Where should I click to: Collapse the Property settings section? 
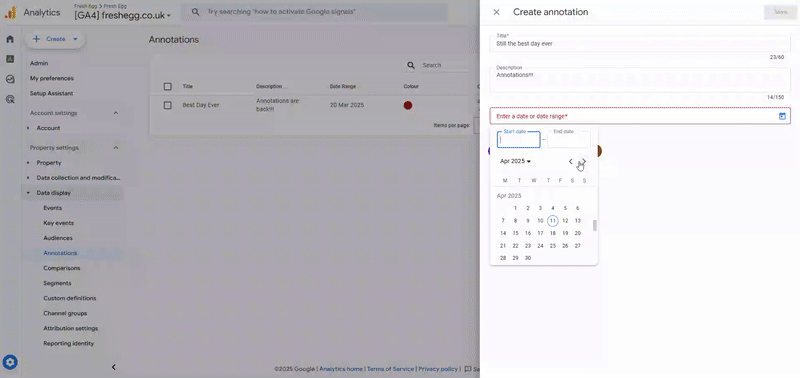tap(116, 147)
